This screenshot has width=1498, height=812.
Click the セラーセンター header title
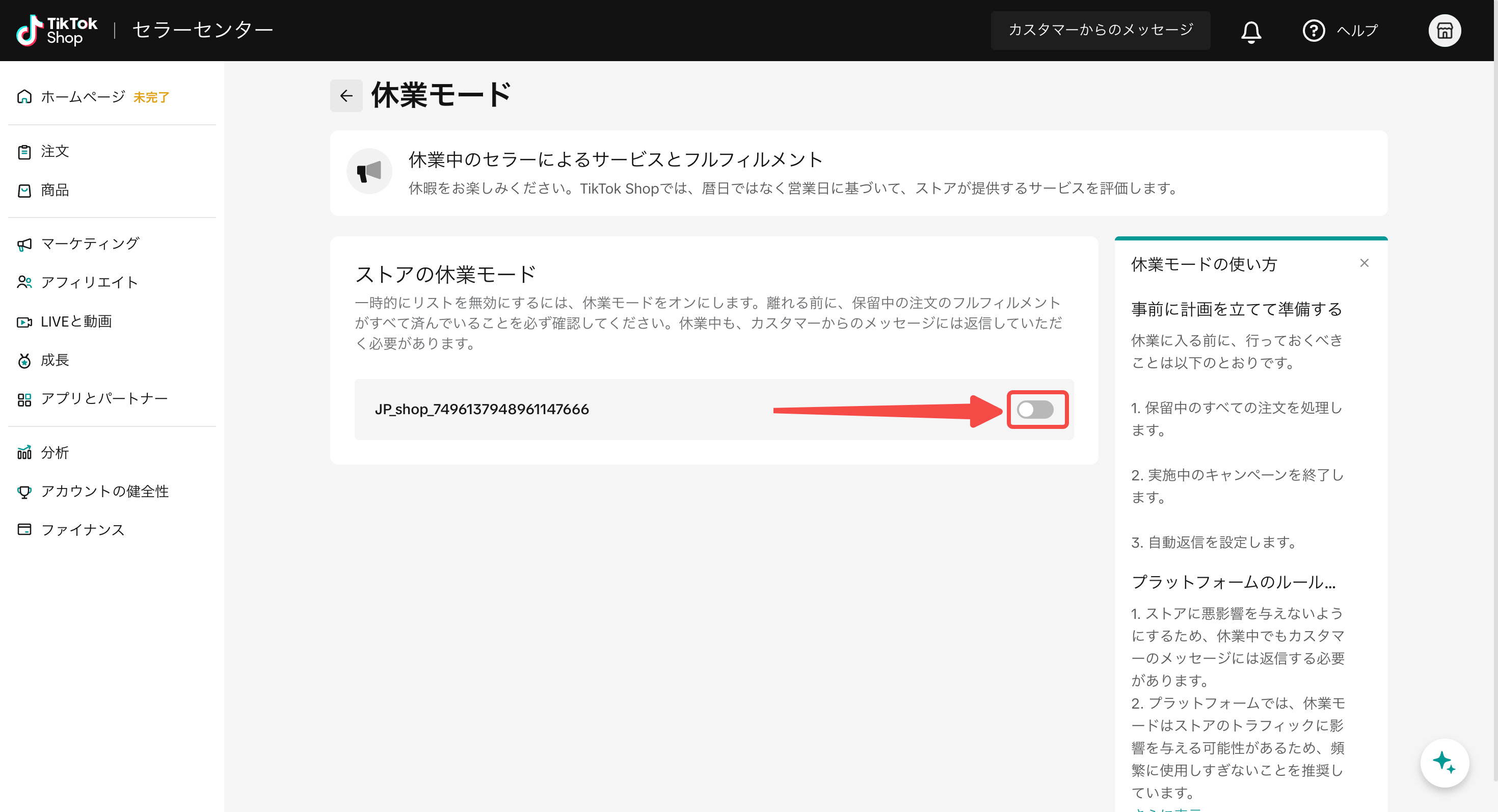click(202, 30)
